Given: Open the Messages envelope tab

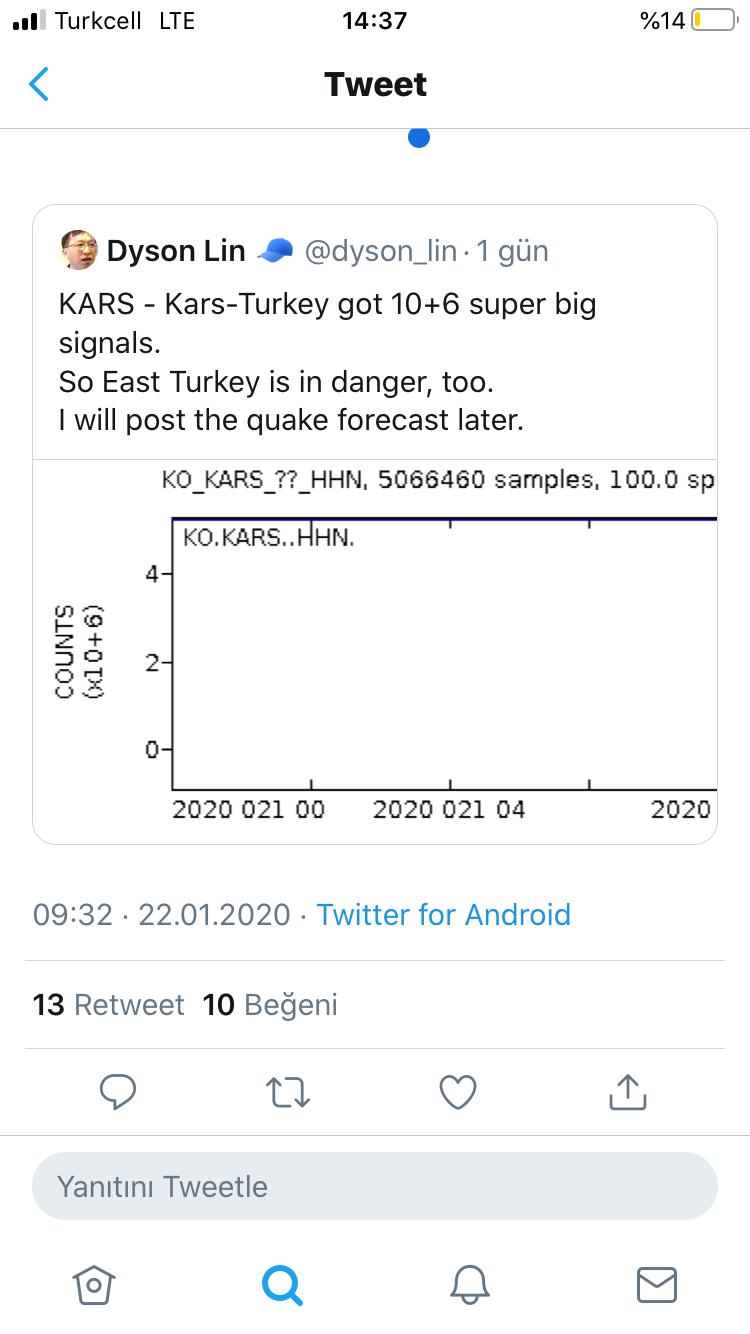Looking at the screenshot, I should pos(657,1285).
